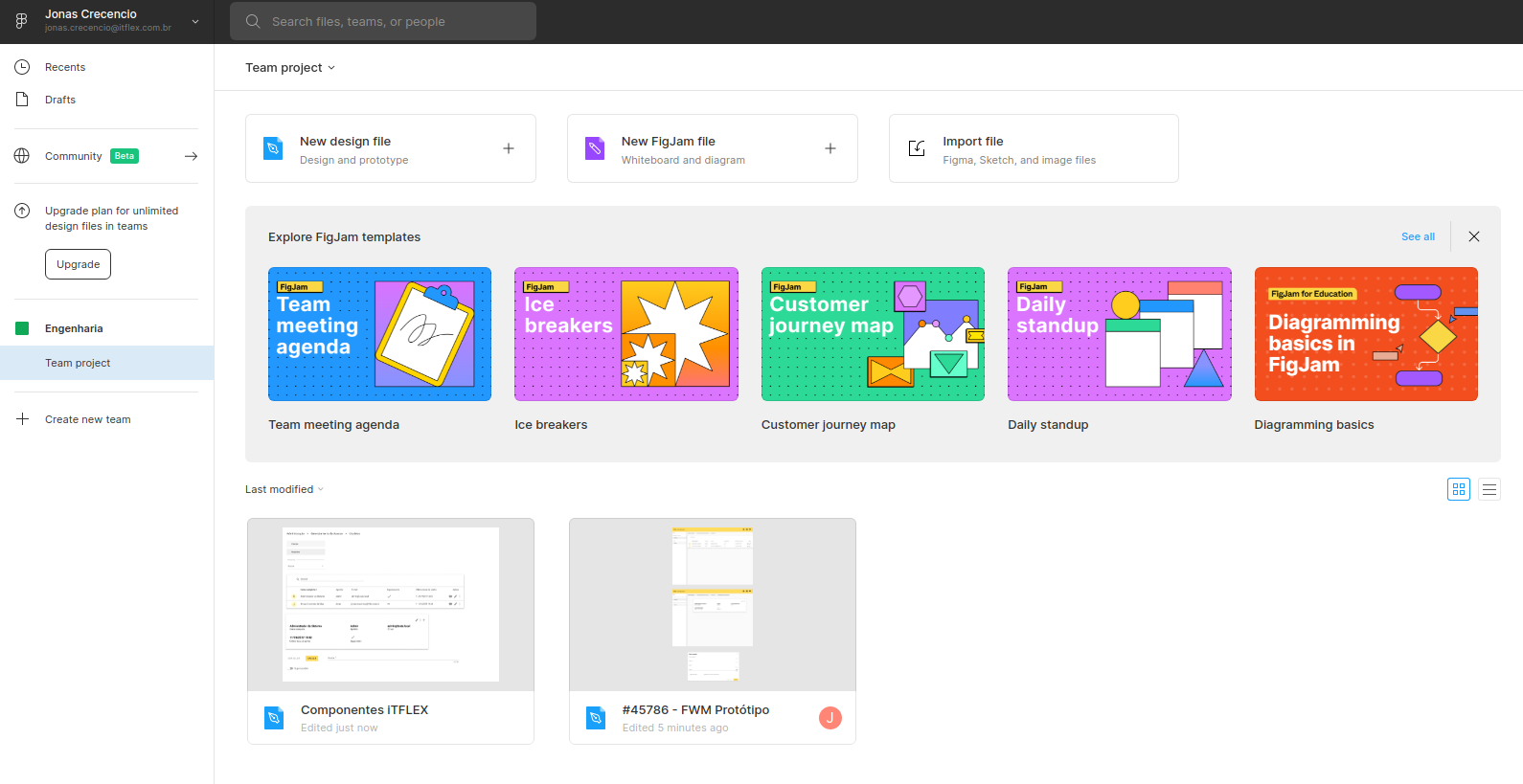Open Daily standup template thumbnail
Screen dimensions: 1523x784
tap(1120, 334)
